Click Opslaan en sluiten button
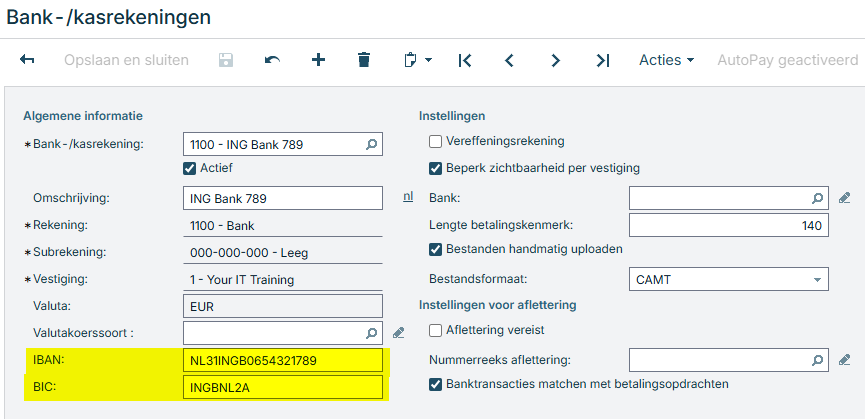 tap(126, 60)
